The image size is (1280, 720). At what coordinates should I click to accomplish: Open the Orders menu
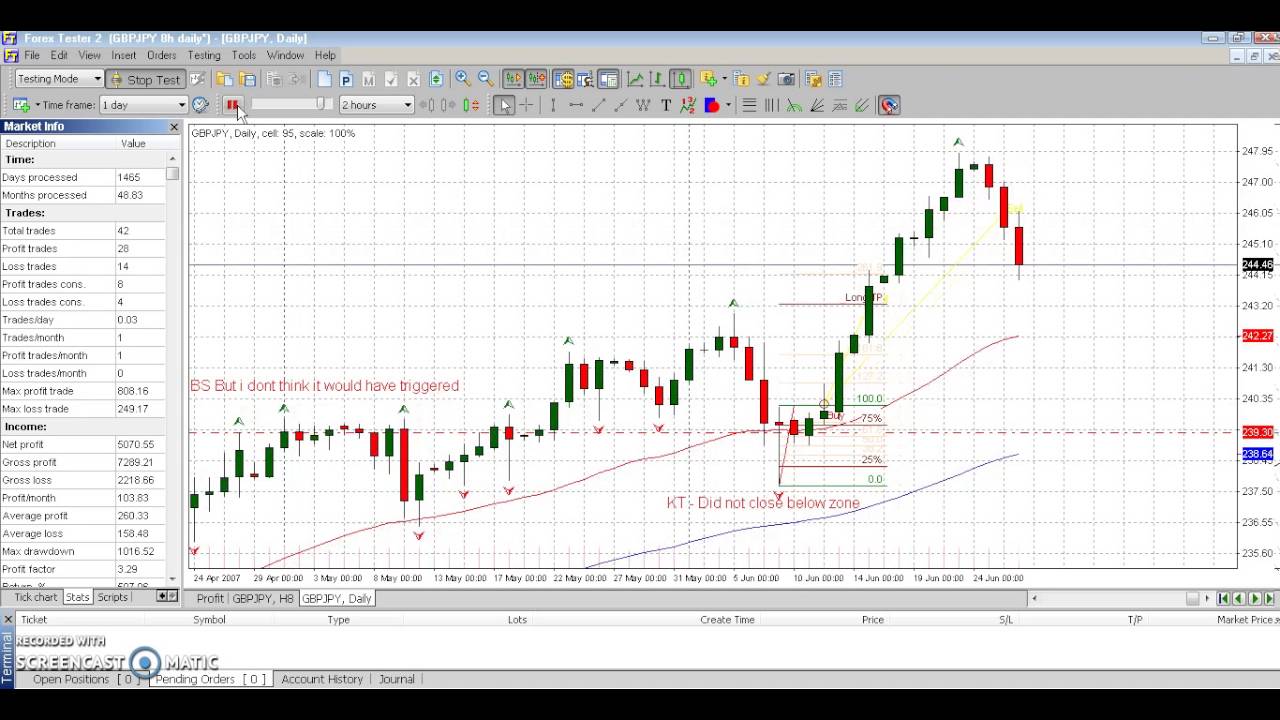(161, 55)
